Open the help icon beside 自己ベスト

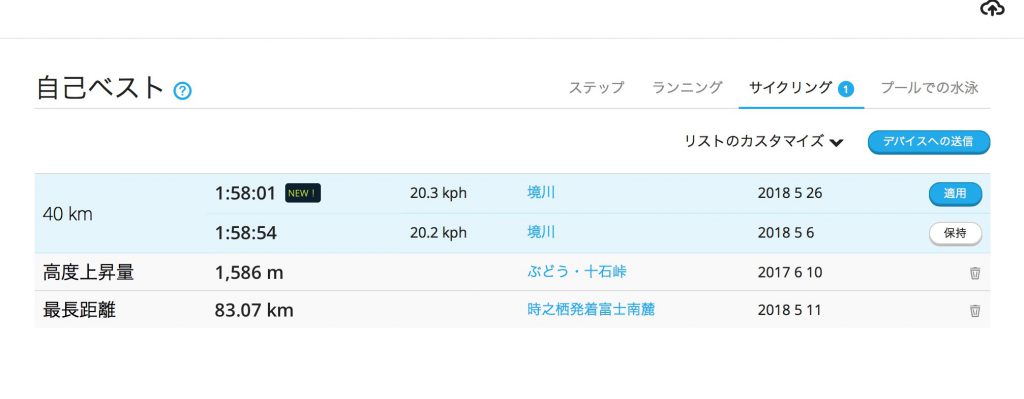[x=182, y=91]
